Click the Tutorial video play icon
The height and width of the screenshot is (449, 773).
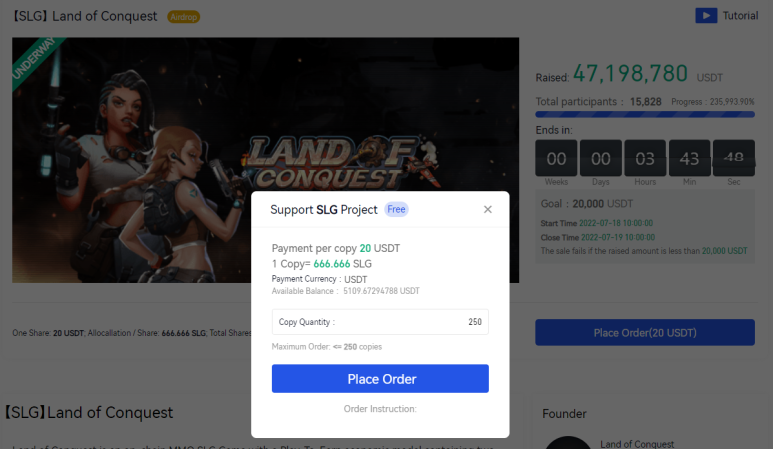[706, 16]
